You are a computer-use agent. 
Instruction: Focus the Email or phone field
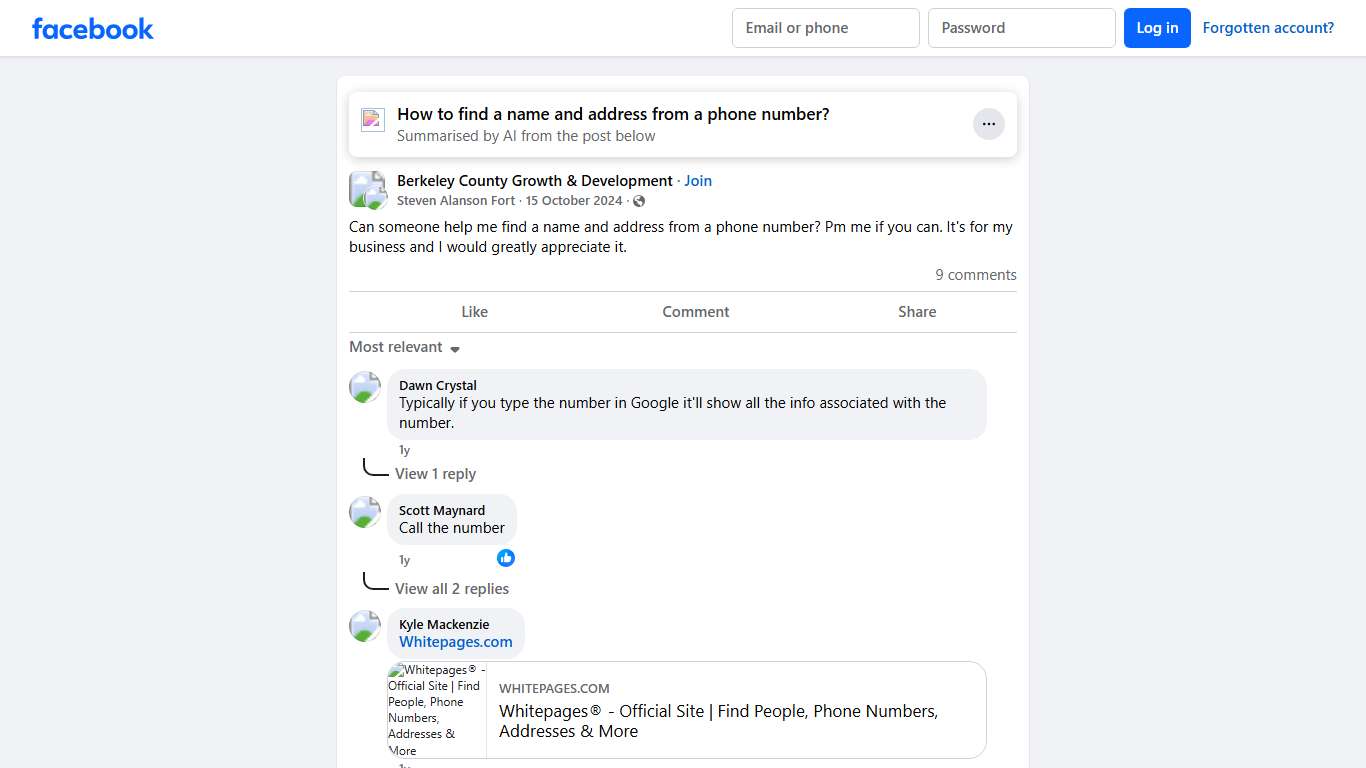[825, 28]
